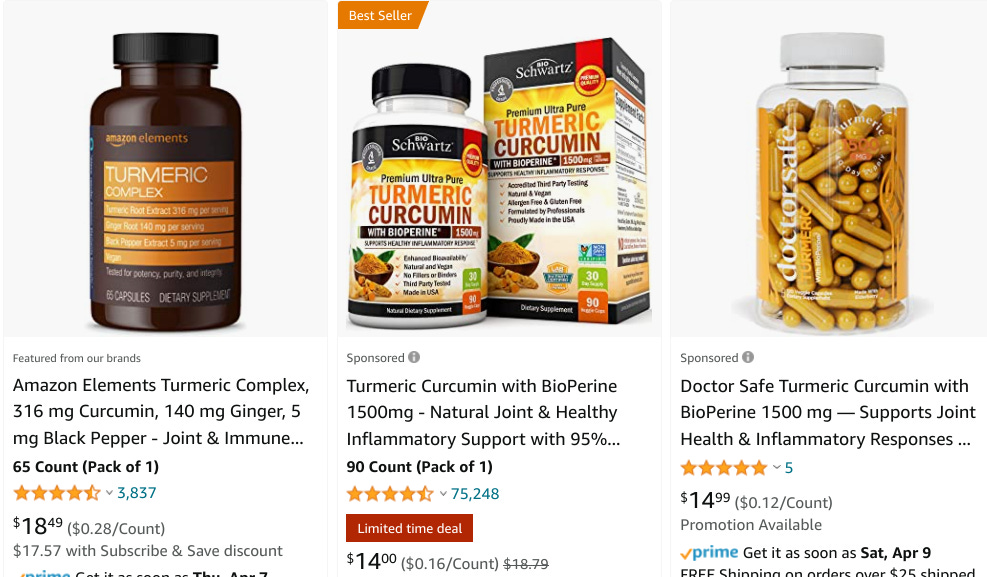987x577 pixels.
Task: Expand rating breakdown chevron beside 5 reviews
Action: pyautogui.click(x=777, y=468)
